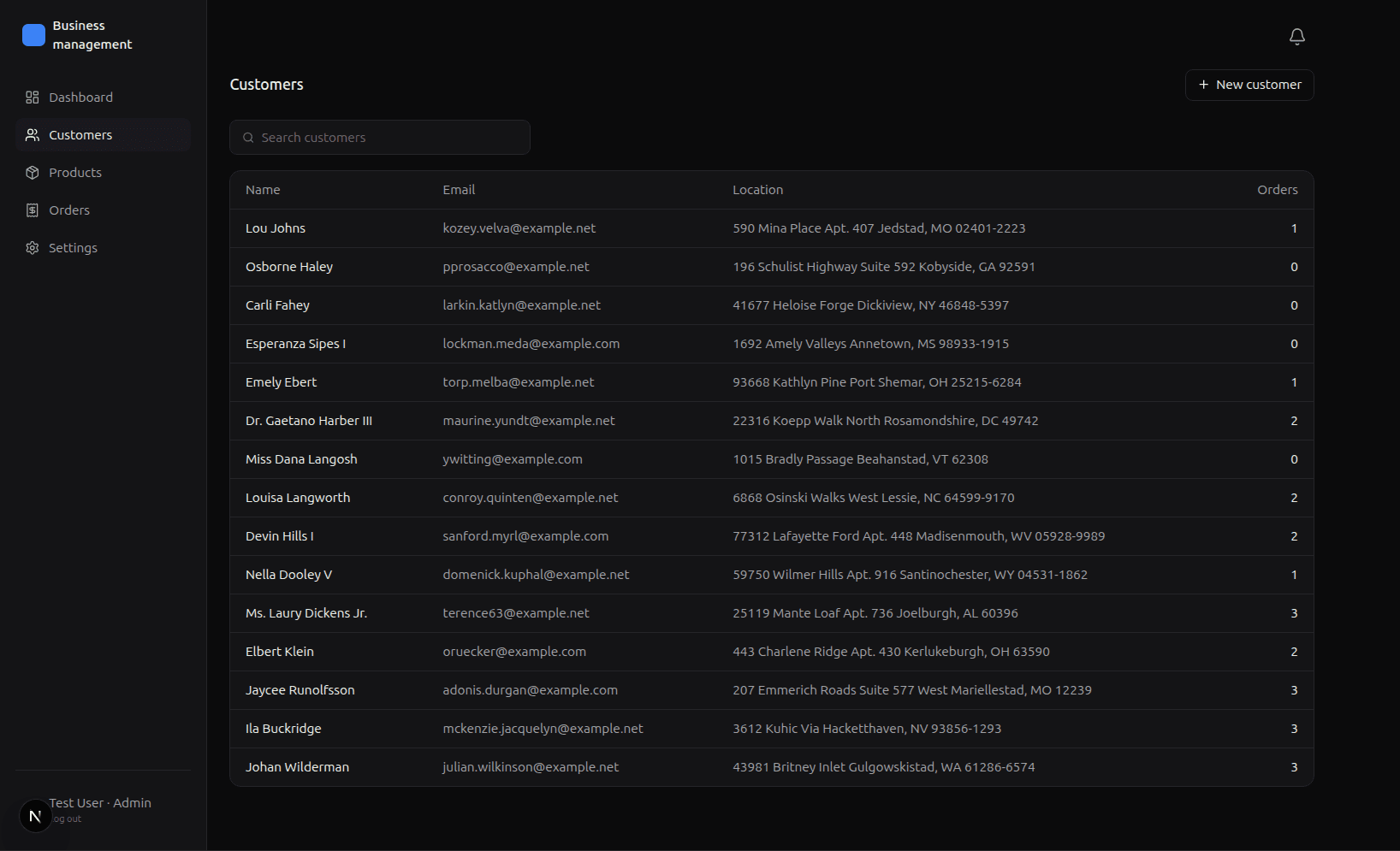This screenshot has height=851, width=1400.
Task: Click the Name column header
Action: (263, 190)
